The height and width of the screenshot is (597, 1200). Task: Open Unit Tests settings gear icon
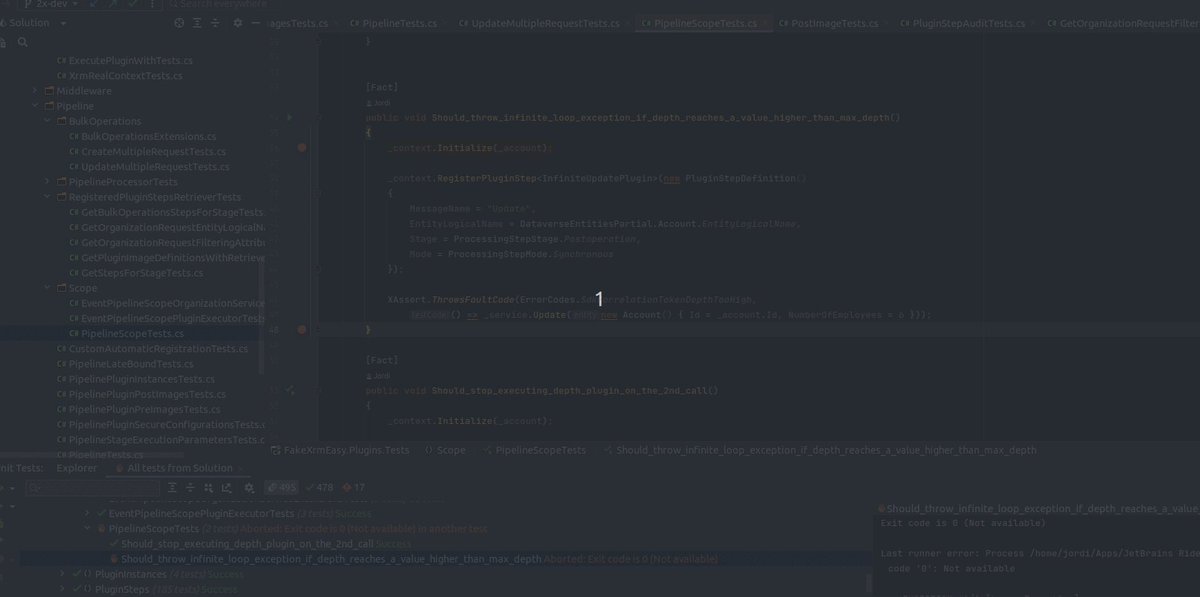248,488
